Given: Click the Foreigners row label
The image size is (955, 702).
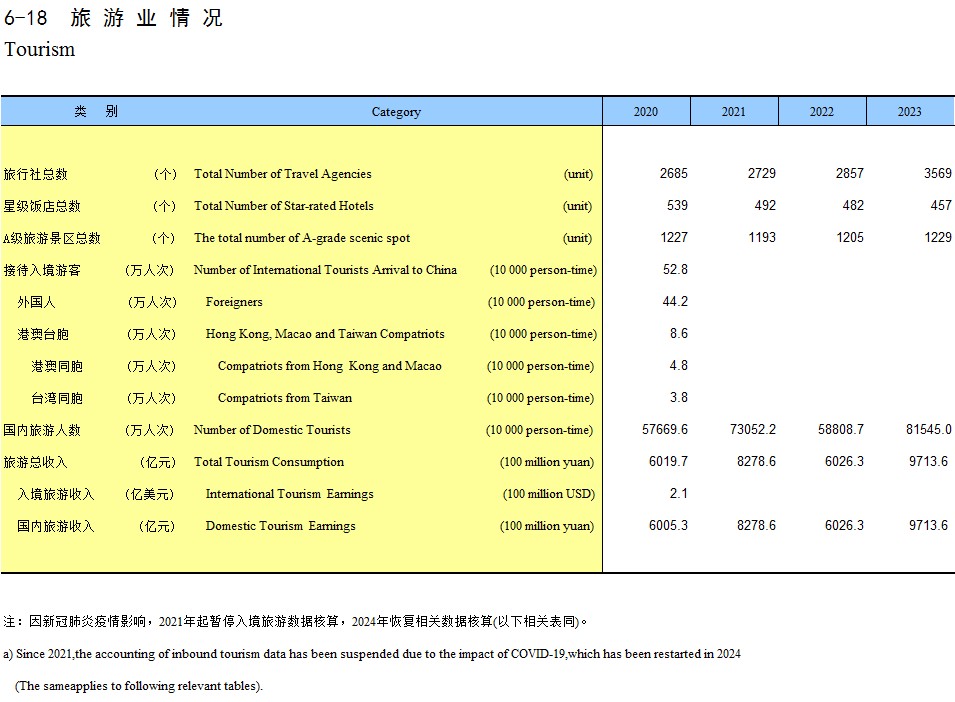Looking at the screenshot, I should point(234,302).
